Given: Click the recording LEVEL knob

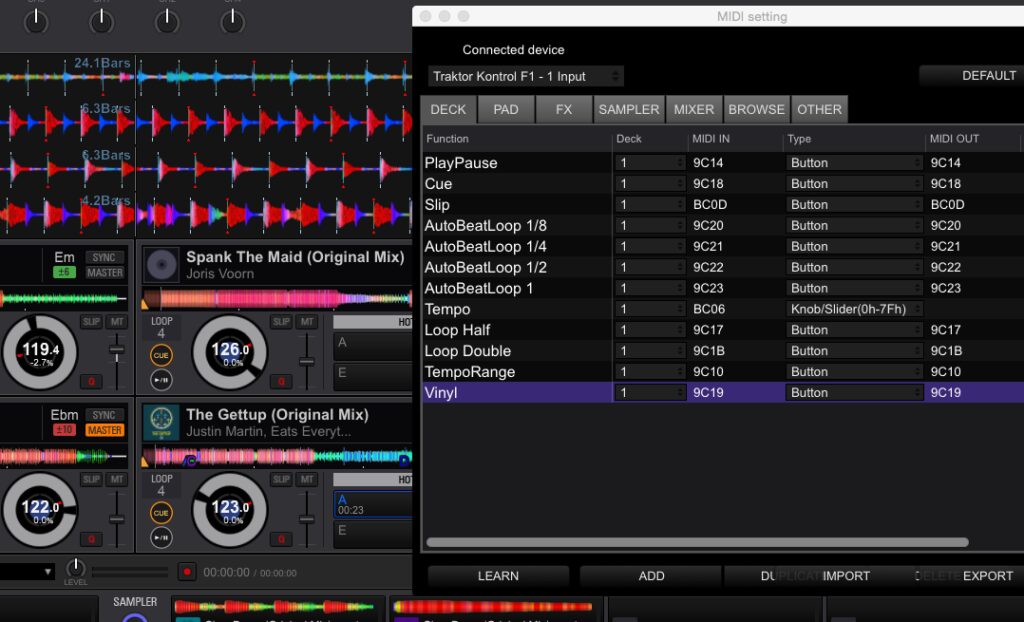Looking at the screenshot, I should [x=76, y=566].
